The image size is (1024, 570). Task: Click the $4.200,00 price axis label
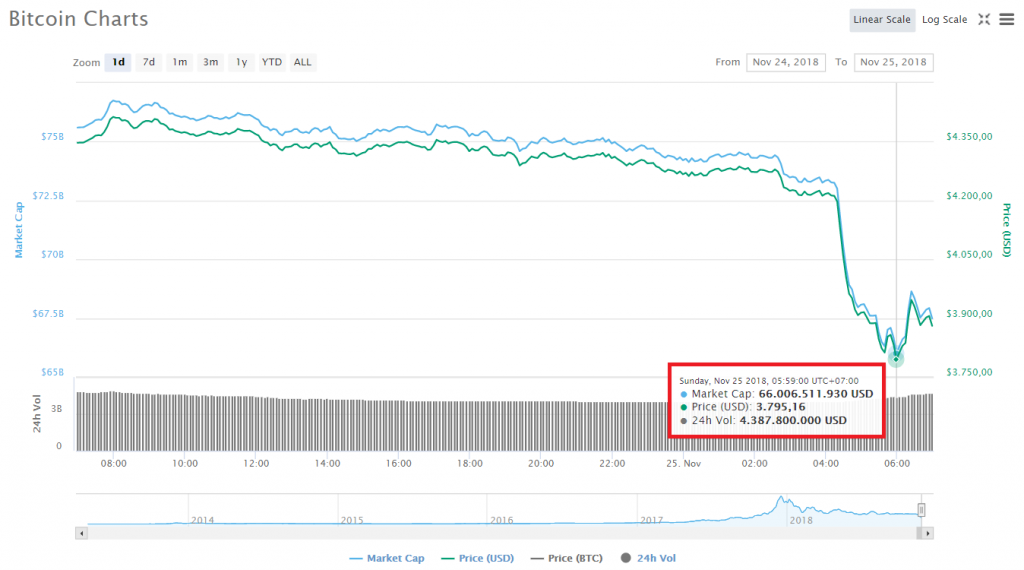tap(969, 196)
